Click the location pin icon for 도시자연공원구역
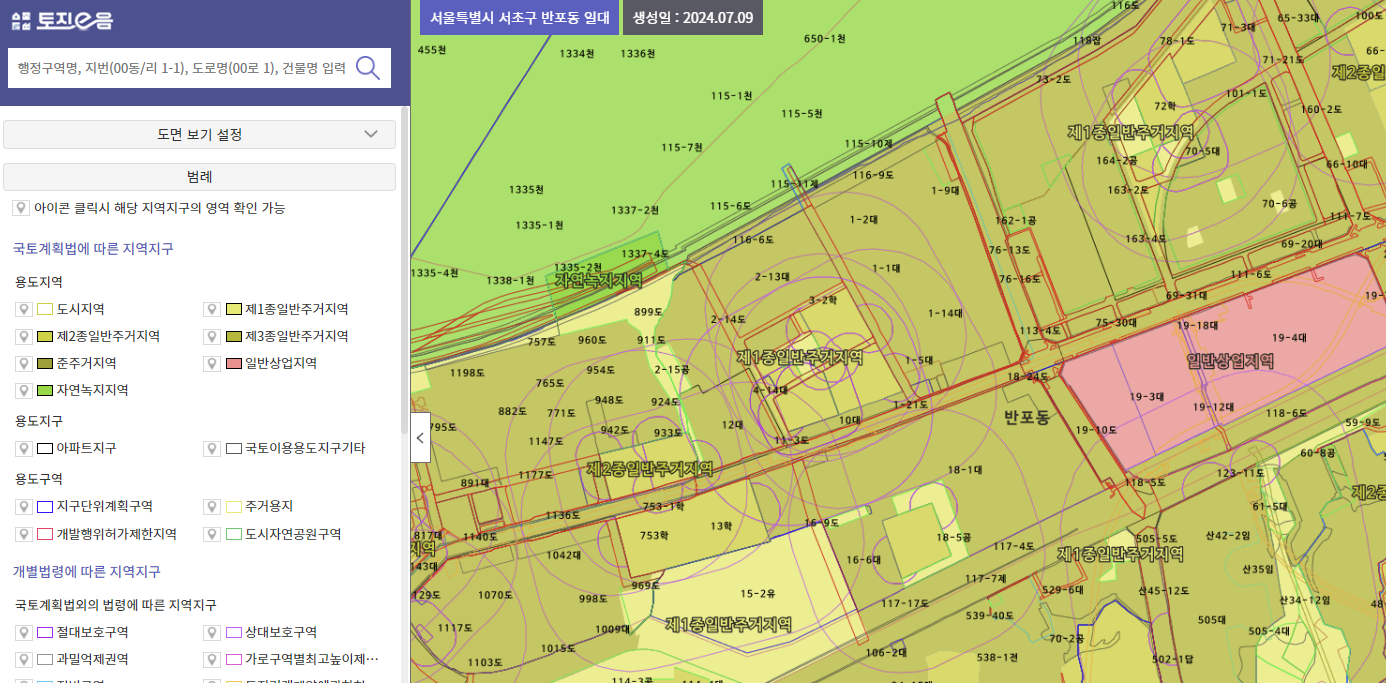Image resolution: width=1386 pixels, height=683 pixels. pos(211,534)
